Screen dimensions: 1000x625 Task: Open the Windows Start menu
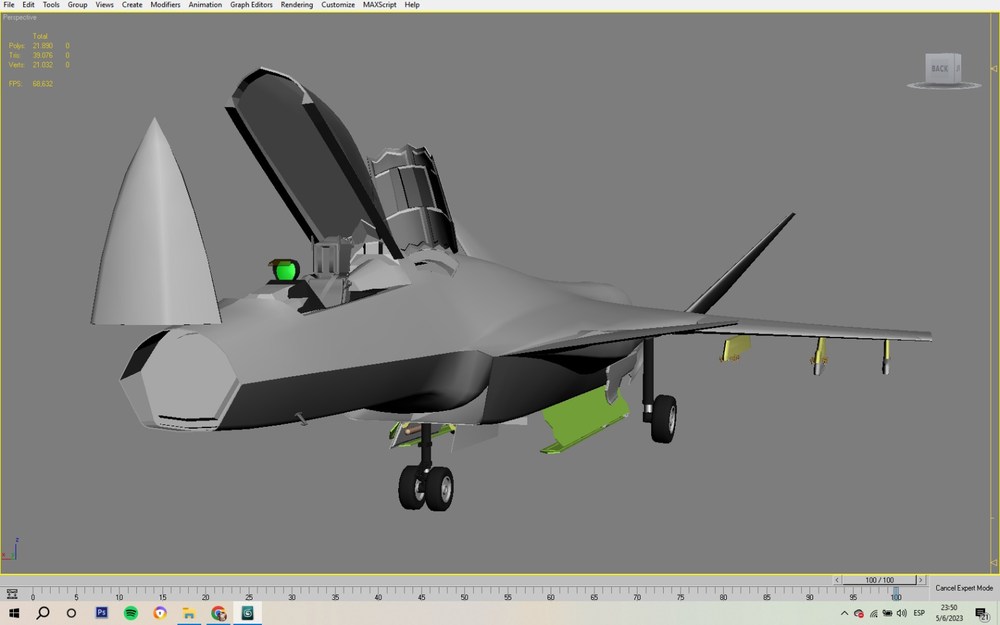pyautogui.click(x=13, y=613)
